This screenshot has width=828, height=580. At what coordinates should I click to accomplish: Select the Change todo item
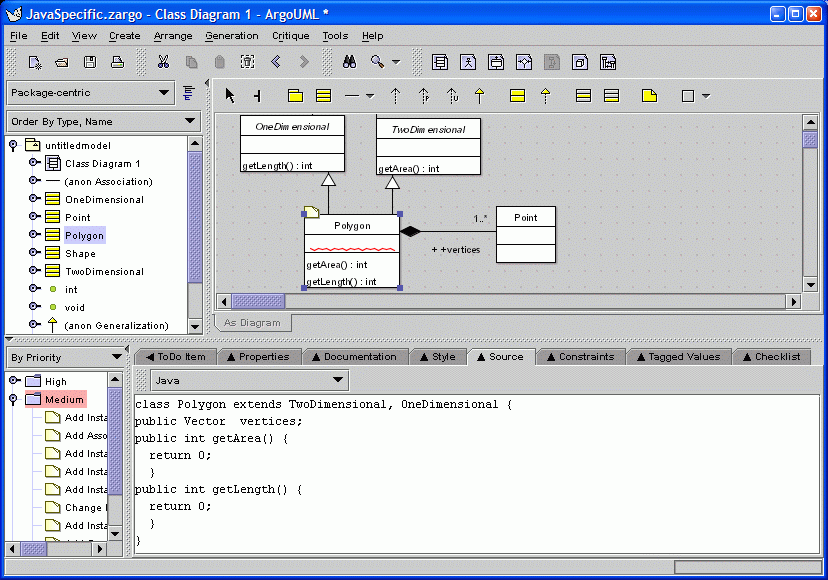pyautogui.click(x=76, y=507)
